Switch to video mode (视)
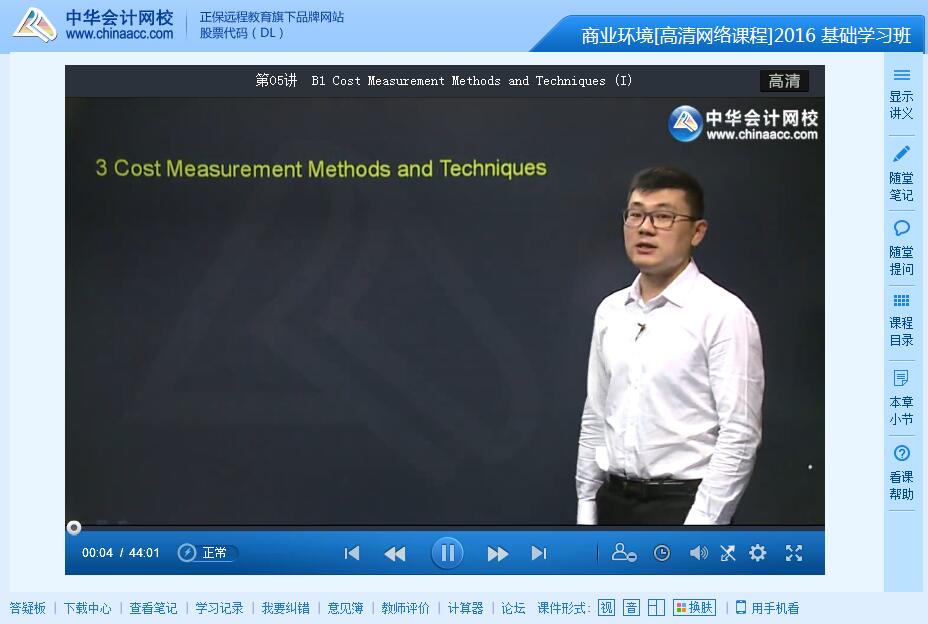Viewport: 928px width, 624px height. [x=607, y=608]
